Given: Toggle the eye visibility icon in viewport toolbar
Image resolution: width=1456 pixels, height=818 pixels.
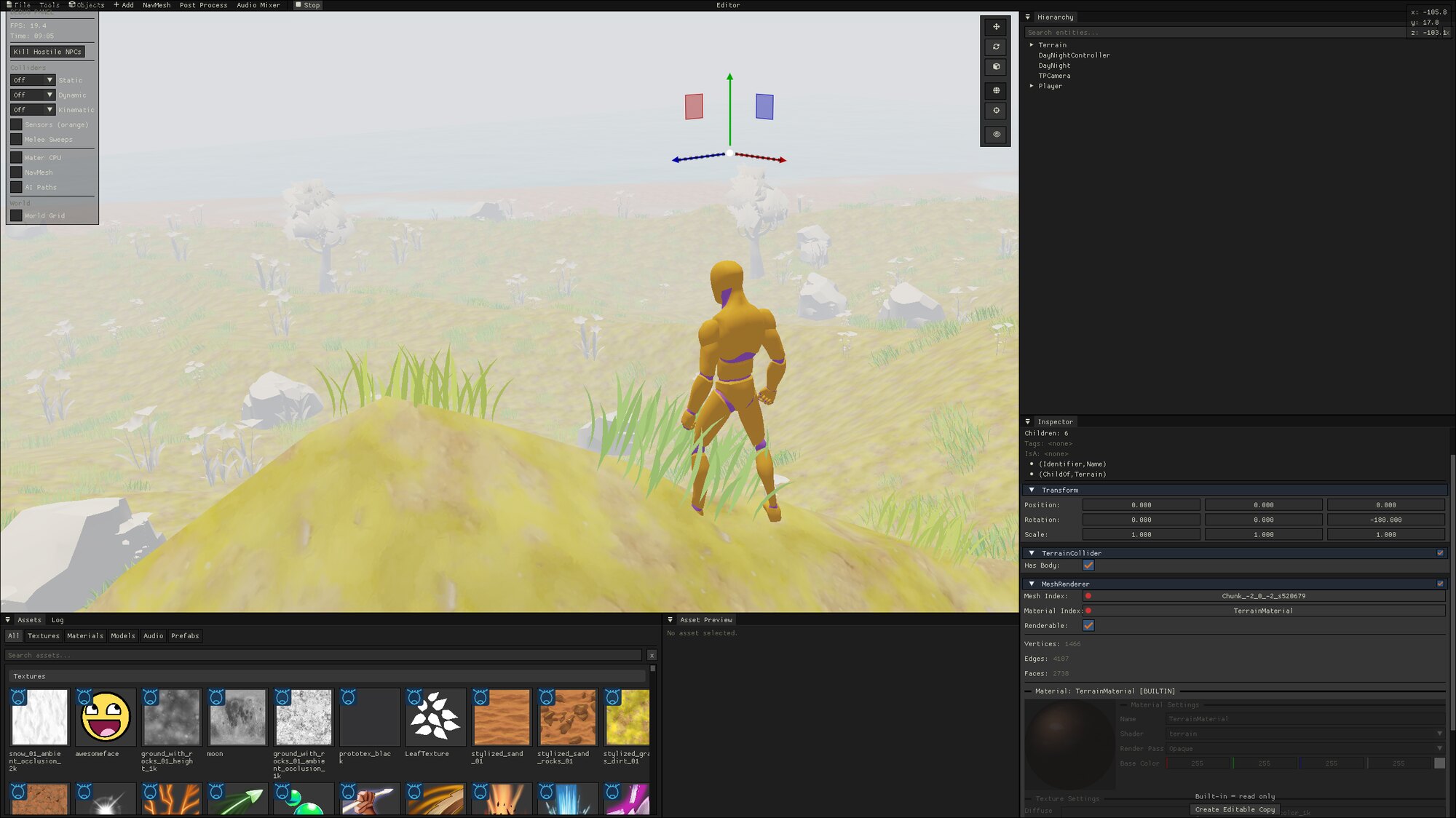Looking at the screenshot, I should [x=996, y=134].
